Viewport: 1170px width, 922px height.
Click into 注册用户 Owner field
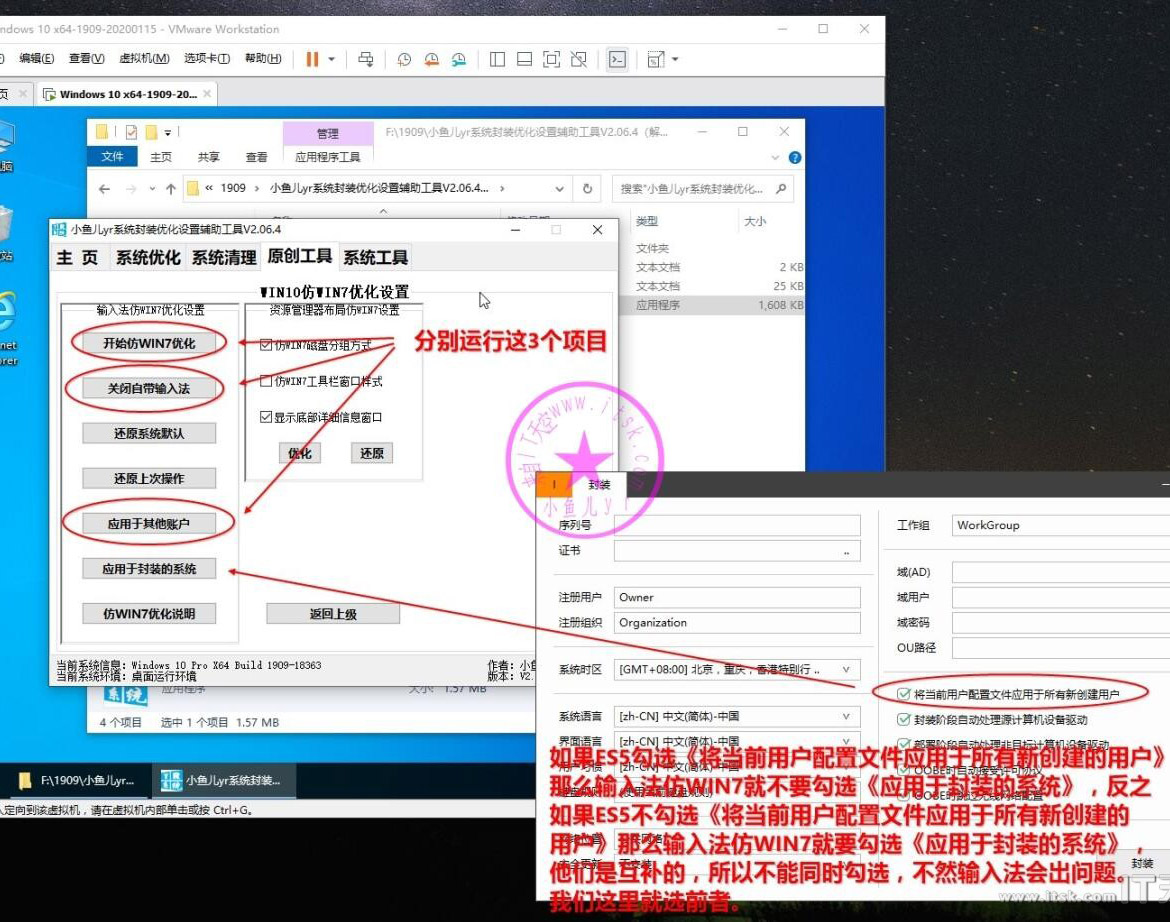(736, 598)
